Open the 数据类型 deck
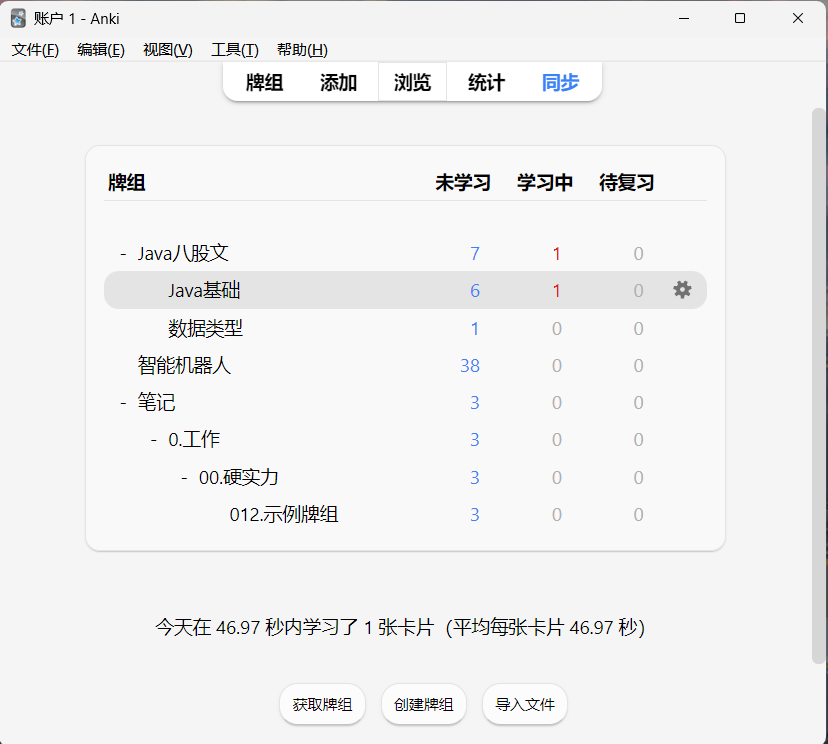The height and width of the screenshot is (744, 828). [x=205, y=328]
